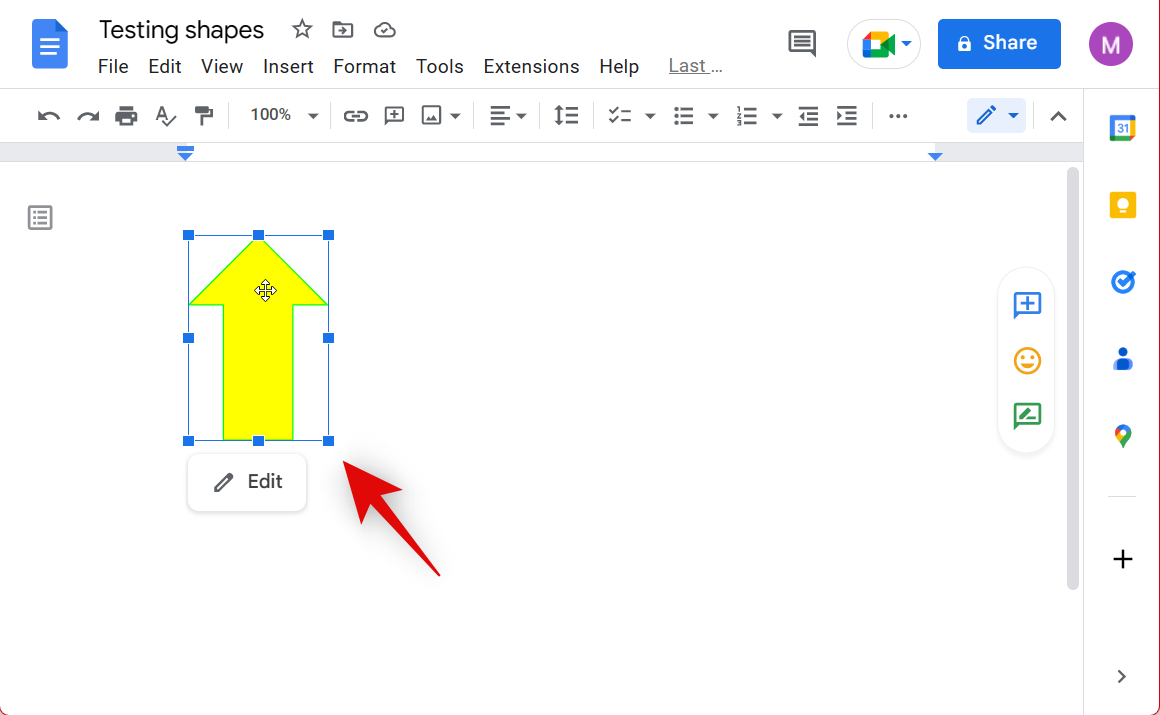Open line and paragraph spacing
This screenshot has width=1160, height=715.
click(x=566, y=115)
